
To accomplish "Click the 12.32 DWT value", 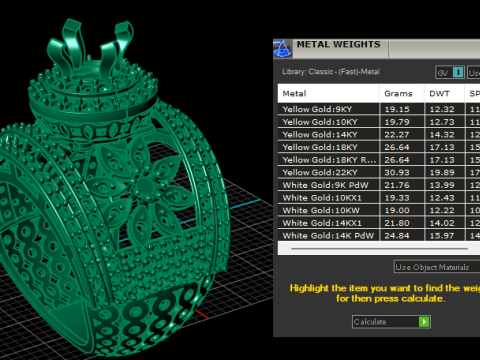I will [442, 109].
